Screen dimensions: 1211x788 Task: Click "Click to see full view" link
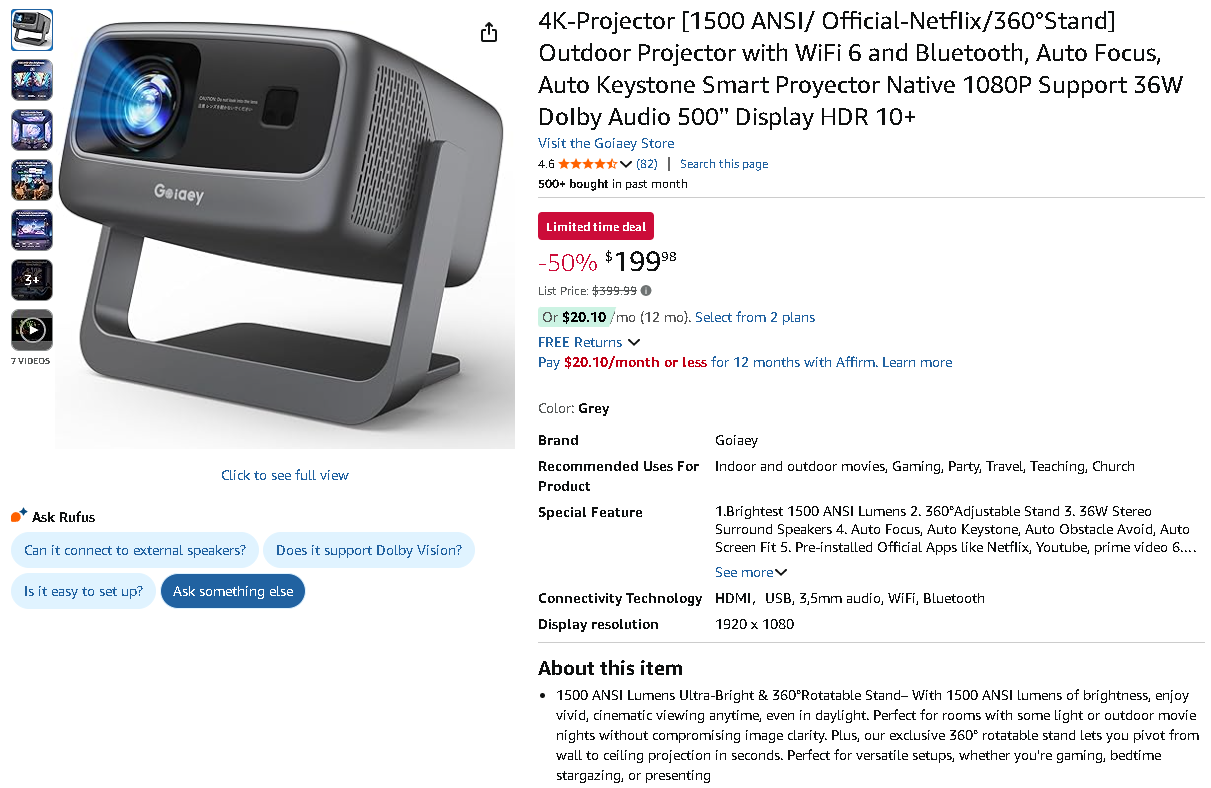[285, 475]
